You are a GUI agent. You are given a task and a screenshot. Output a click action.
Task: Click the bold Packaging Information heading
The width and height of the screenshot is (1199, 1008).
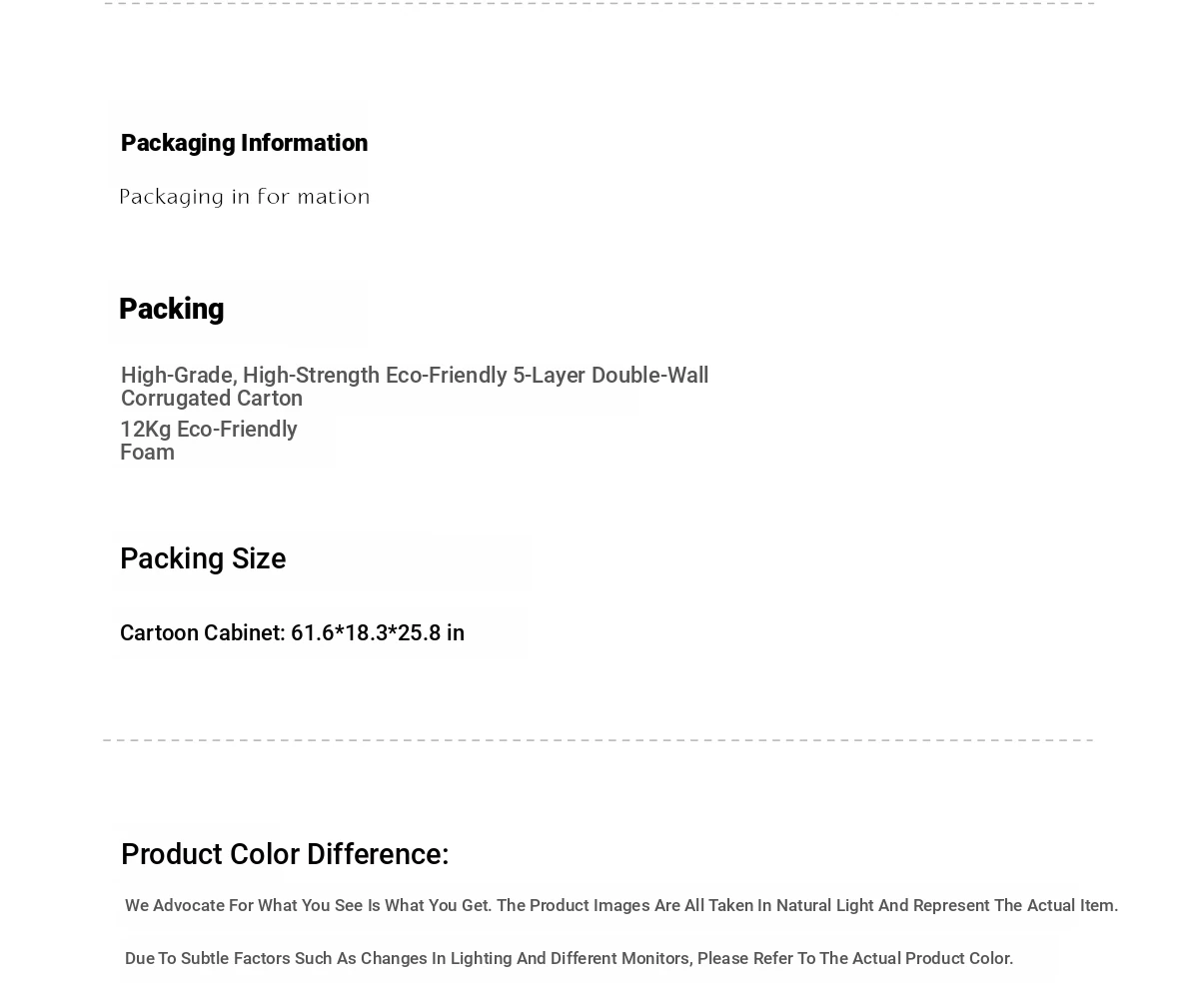[244, 143]
